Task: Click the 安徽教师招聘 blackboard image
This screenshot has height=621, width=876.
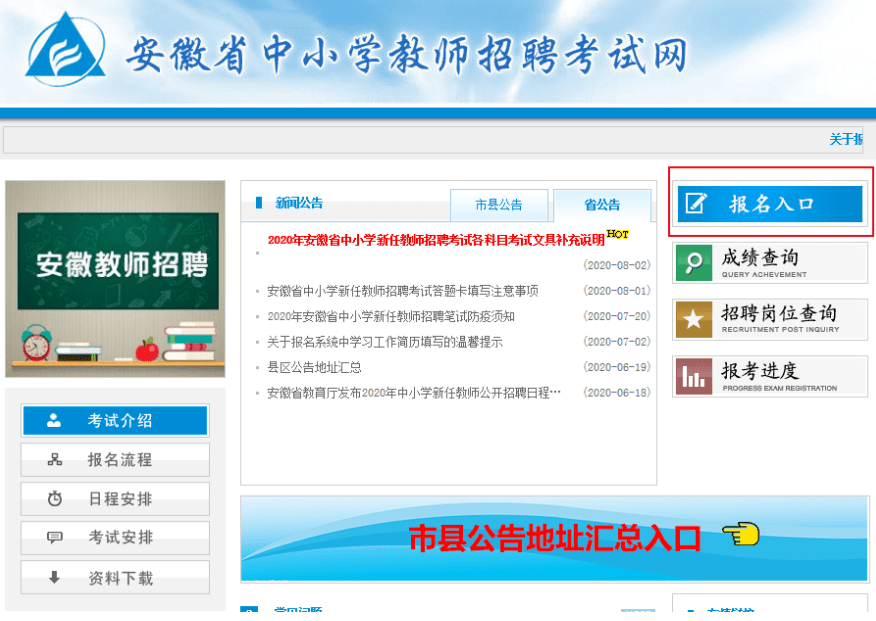Action: (115, 279)
